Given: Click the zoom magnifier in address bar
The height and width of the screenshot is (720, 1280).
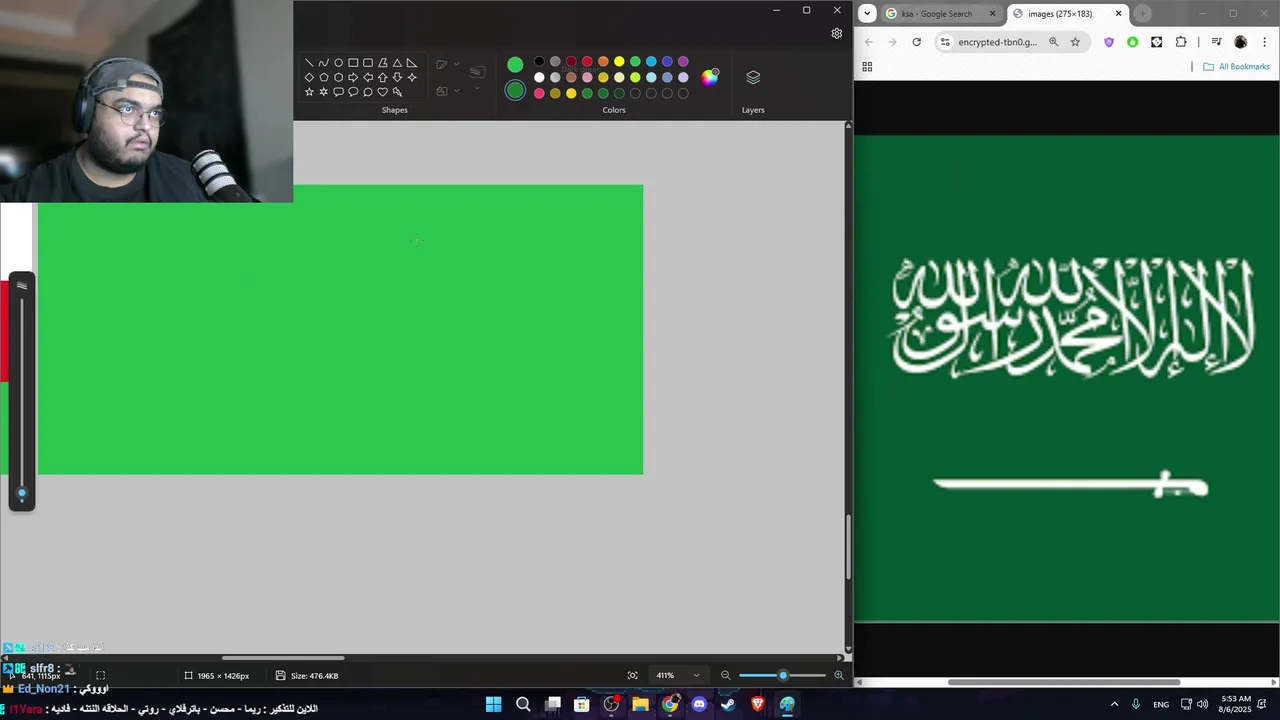Looking at the screenshot, I should (x=1053, y=42).
